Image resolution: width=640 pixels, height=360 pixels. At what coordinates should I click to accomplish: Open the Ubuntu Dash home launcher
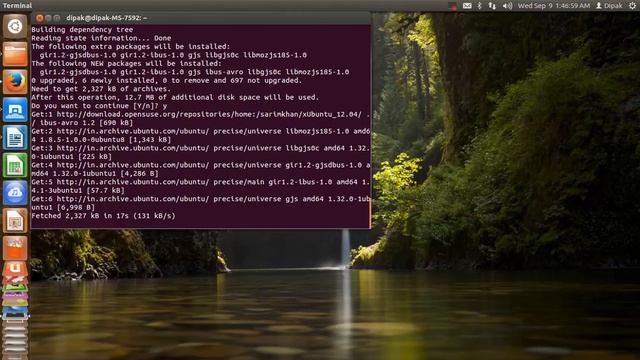(x=15, y=27)
